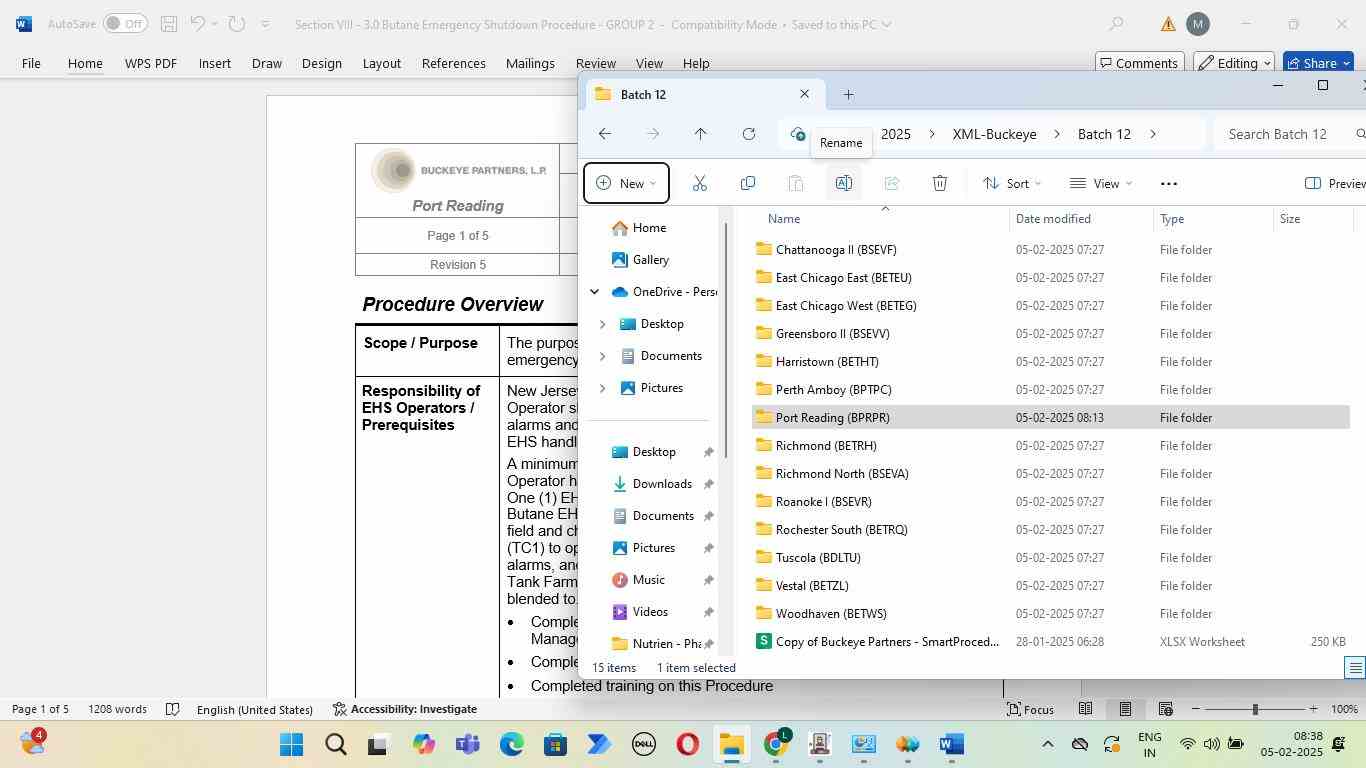Viewport: 1366px width, 768px height.
Task: Click the warning alert icon in Word
Action: click(1168, 24)
